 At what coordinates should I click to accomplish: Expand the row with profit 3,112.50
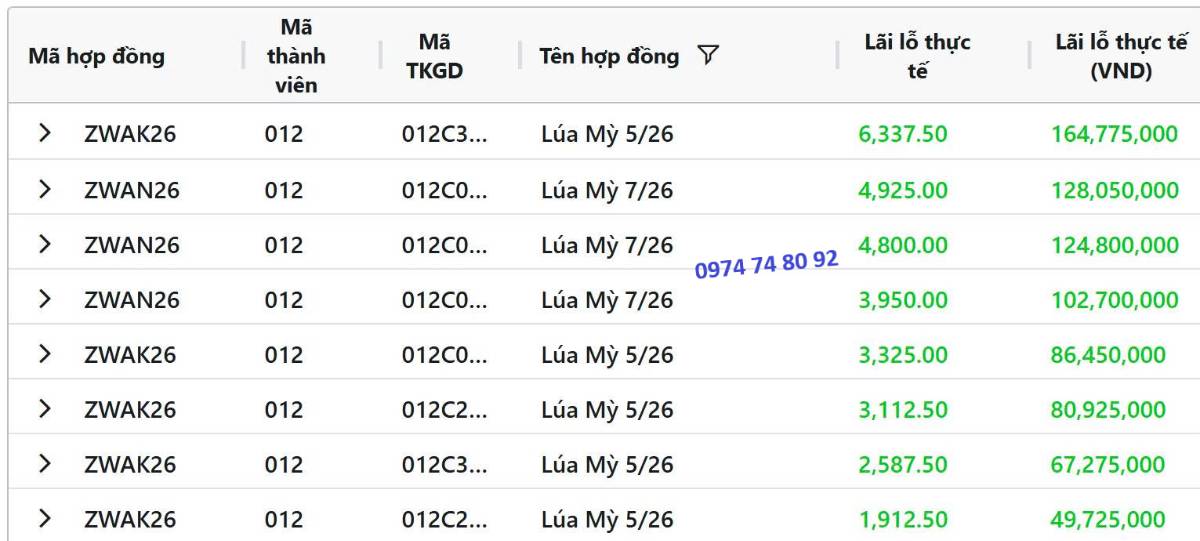tap(44, 408)
